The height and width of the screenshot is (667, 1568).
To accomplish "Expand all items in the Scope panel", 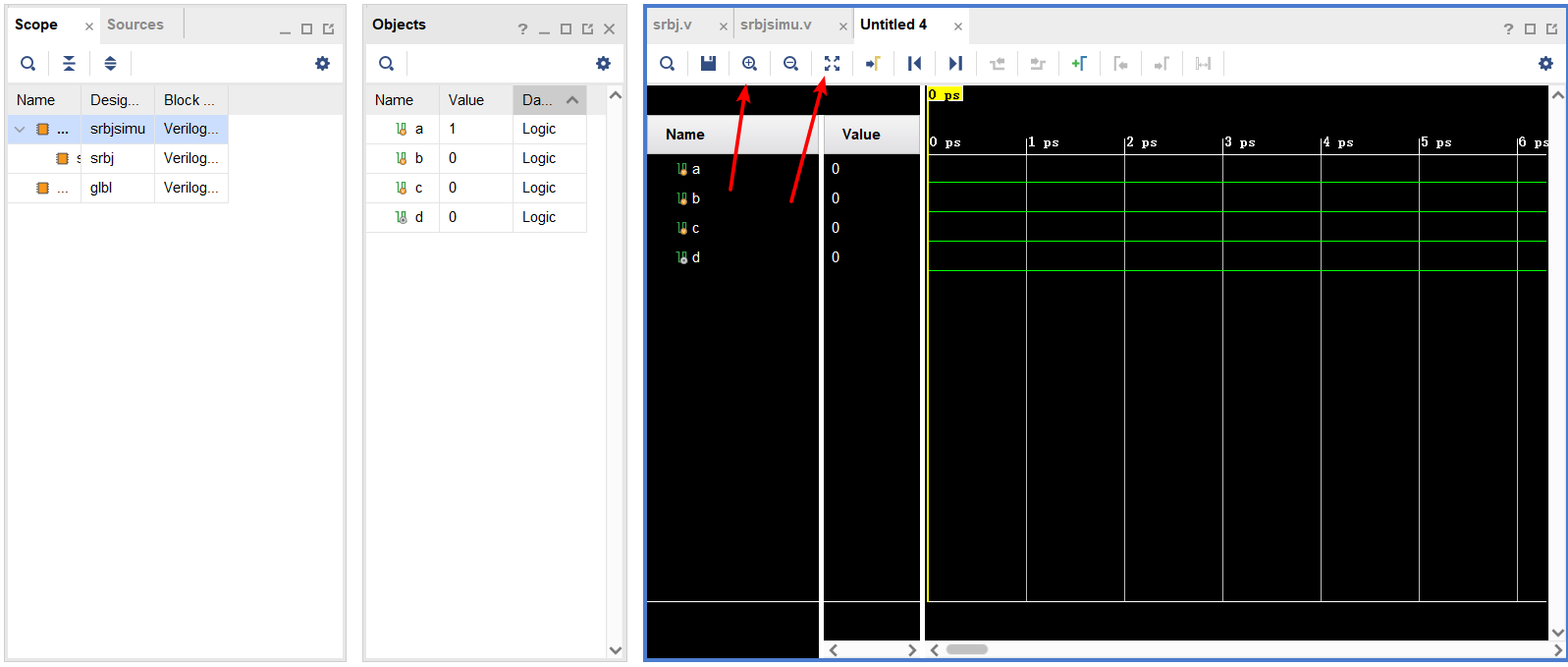I will click(x=110, y=64).
